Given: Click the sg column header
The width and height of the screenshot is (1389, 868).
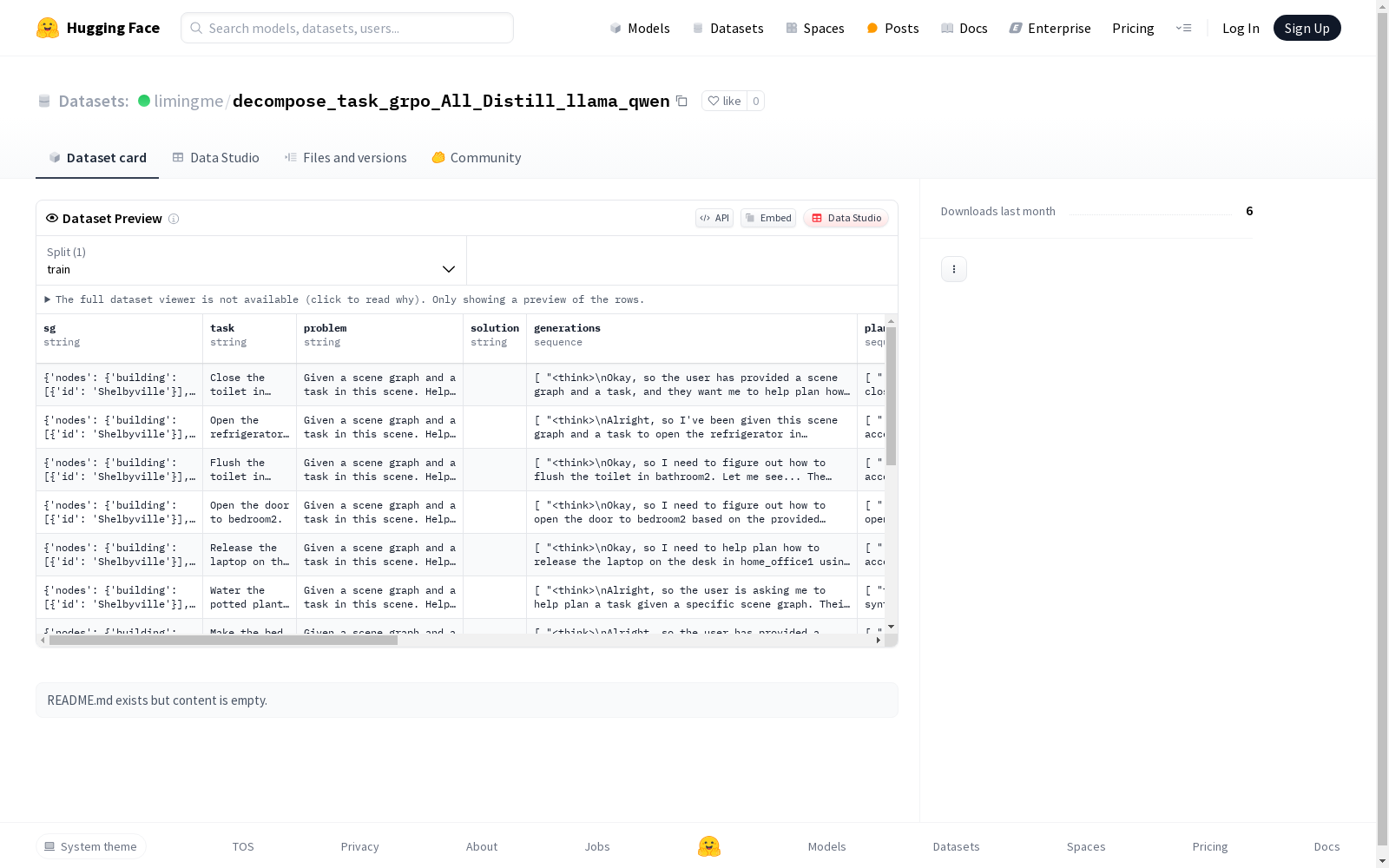Looking at the screenshot, I should (x=120, y=339).
